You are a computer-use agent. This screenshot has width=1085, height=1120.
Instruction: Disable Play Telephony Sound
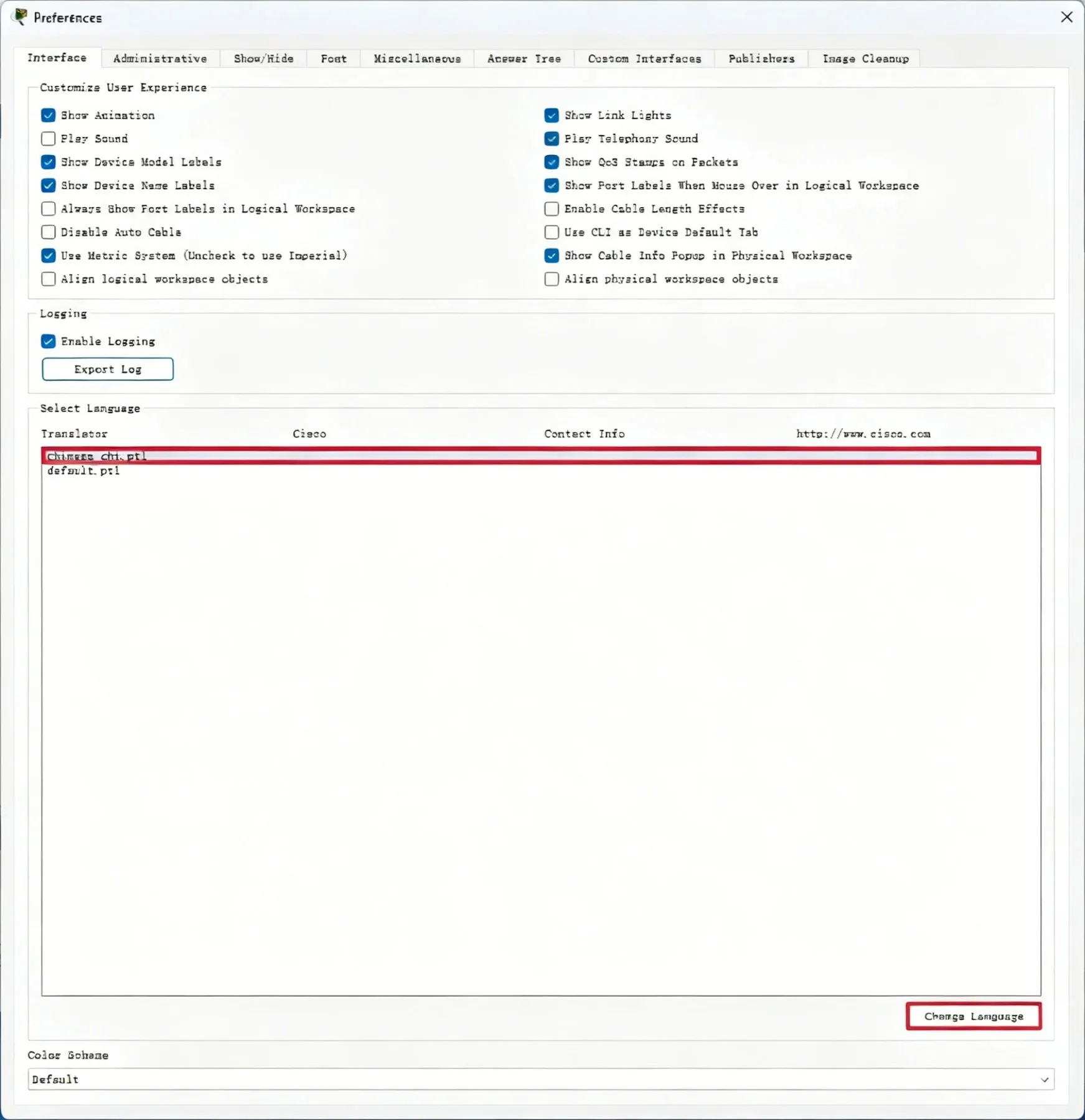552,138
